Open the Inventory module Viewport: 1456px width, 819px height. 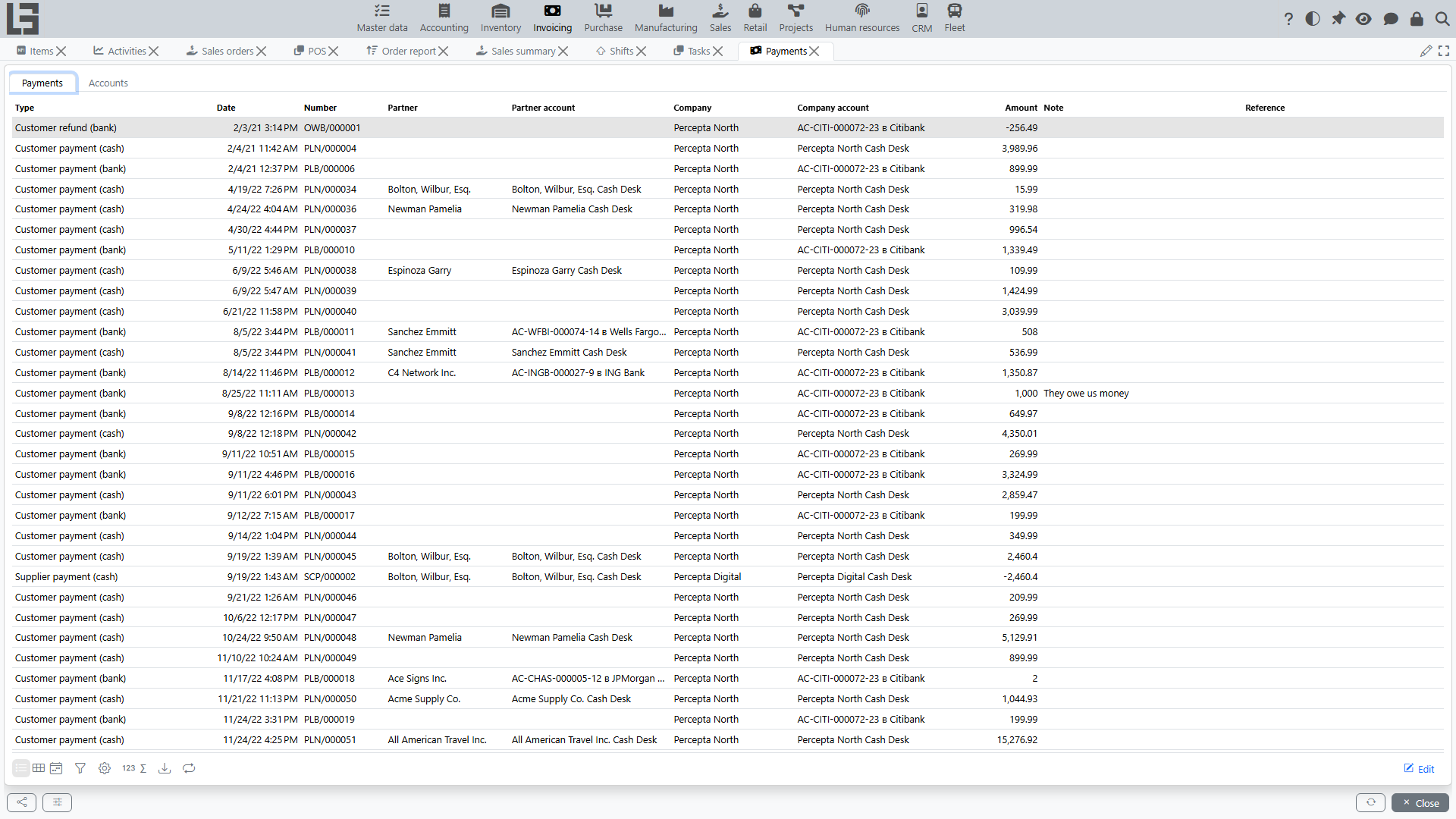pos(500,18)
